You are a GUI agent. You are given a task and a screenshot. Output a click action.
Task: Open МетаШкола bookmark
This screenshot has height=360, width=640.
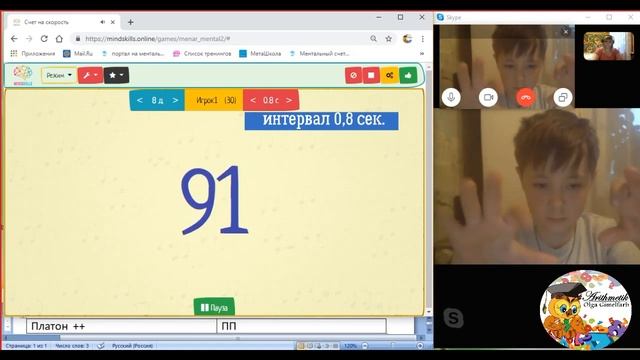(x=260, y=53)
